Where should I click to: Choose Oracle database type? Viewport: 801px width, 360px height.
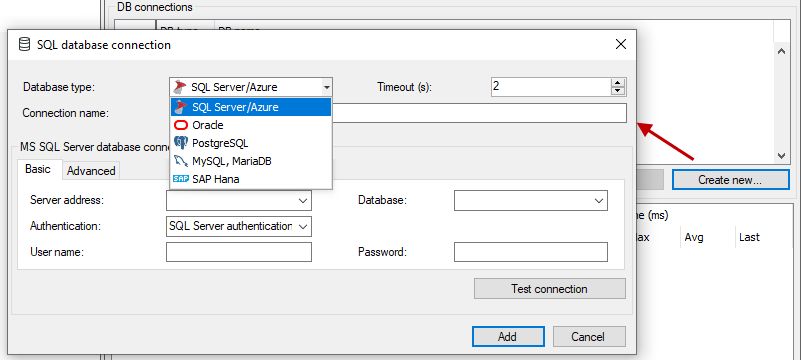click(x=251, y=125)
